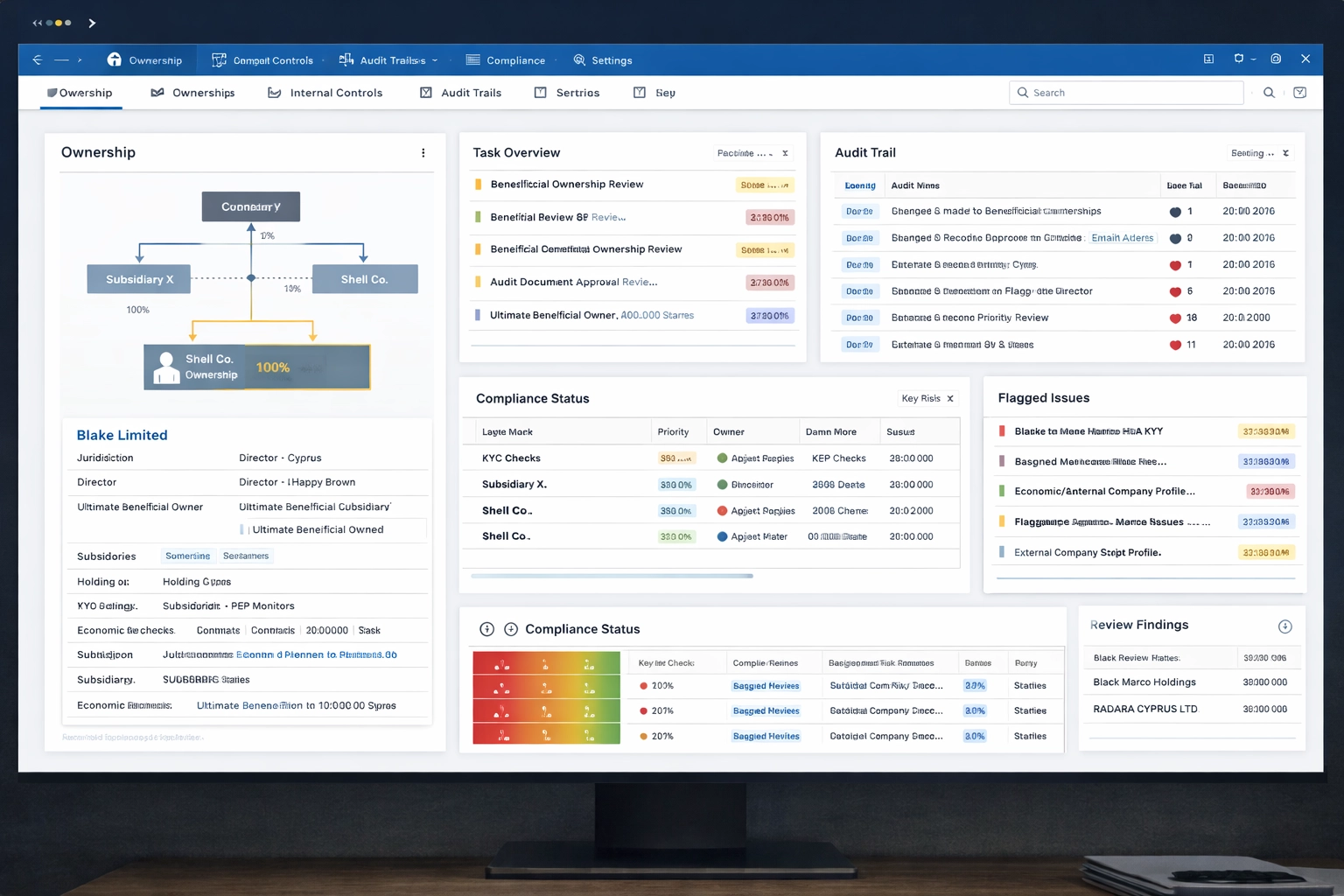Click the Settings gear-search icon in top bar
This screenshot has width=1344, height=896.
pos(579,60)
